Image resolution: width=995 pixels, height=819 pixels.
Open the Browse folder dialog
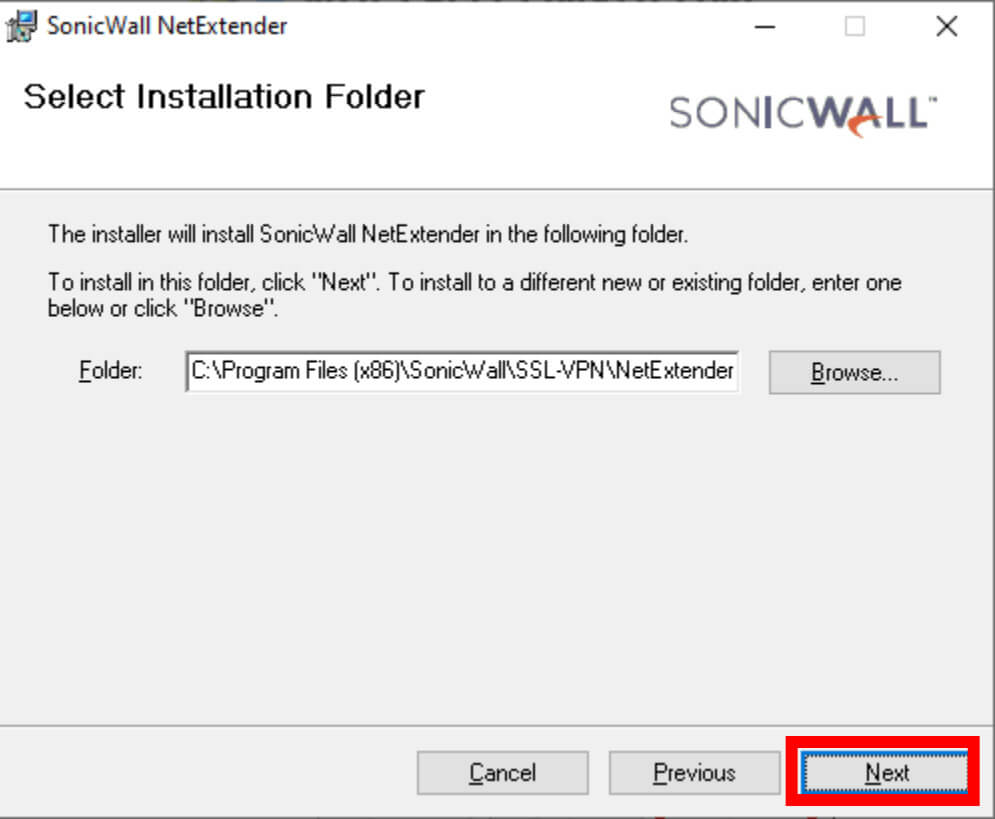[854, 372]
